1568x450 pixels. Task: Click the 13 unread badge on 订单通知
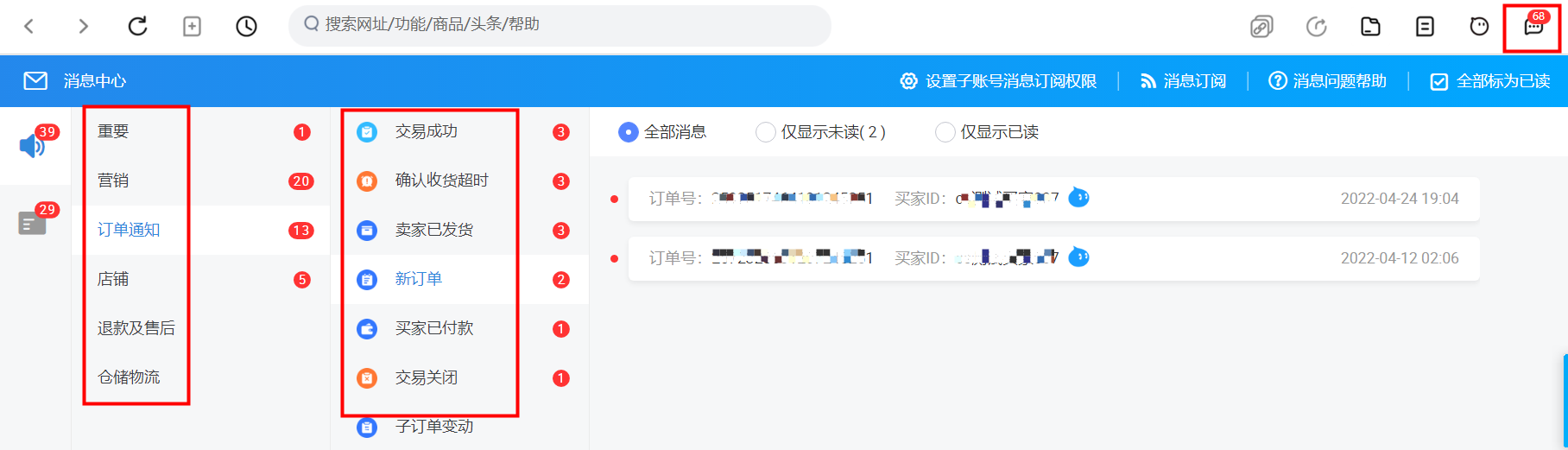pos(300,231)
